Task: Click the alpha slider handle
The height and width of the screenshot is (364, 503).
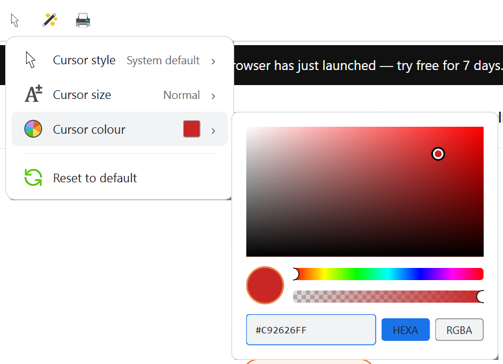Action: click(480, 296)
